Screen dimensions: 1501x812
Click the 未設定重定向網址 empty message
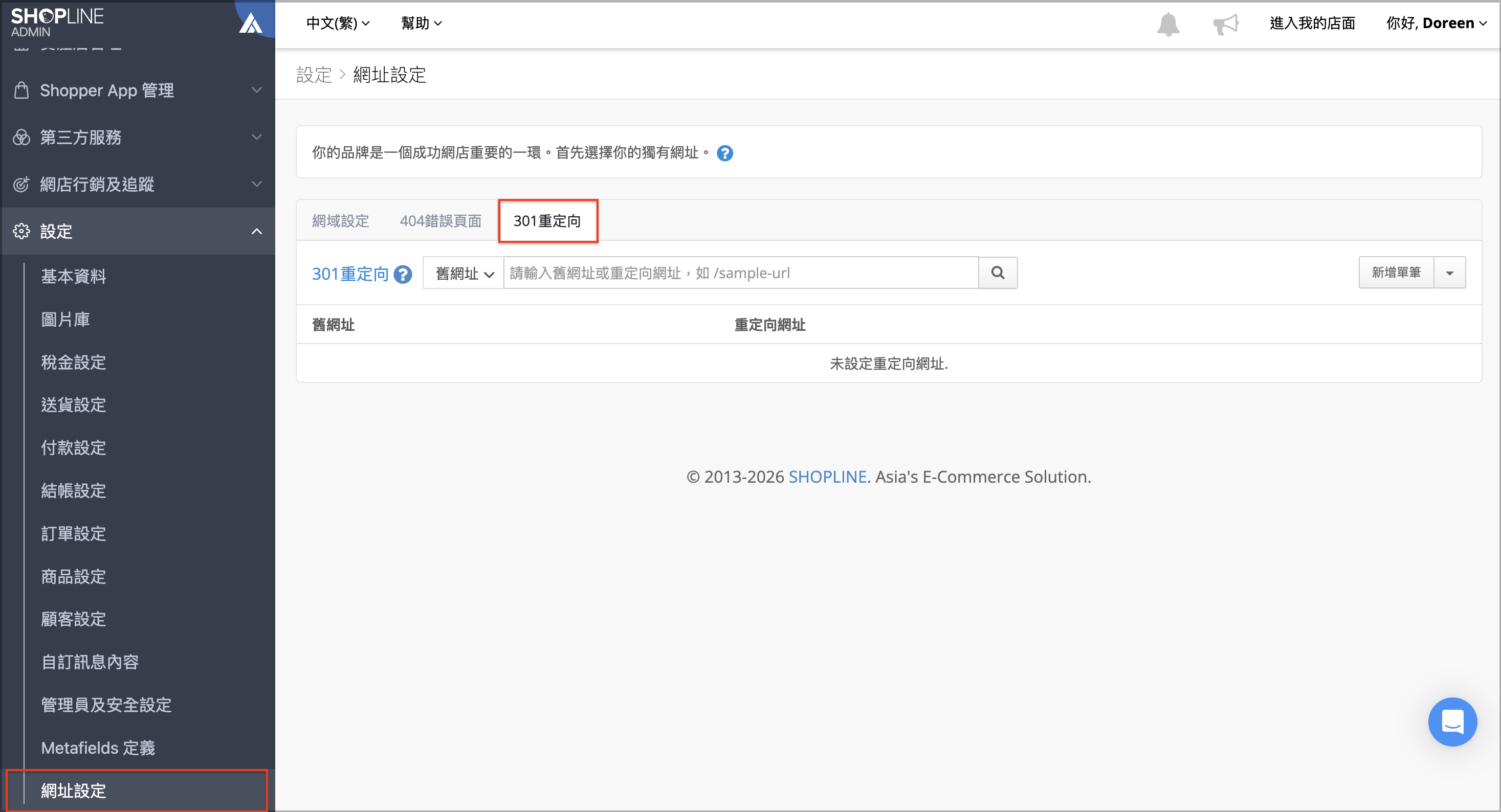[889, 364]
